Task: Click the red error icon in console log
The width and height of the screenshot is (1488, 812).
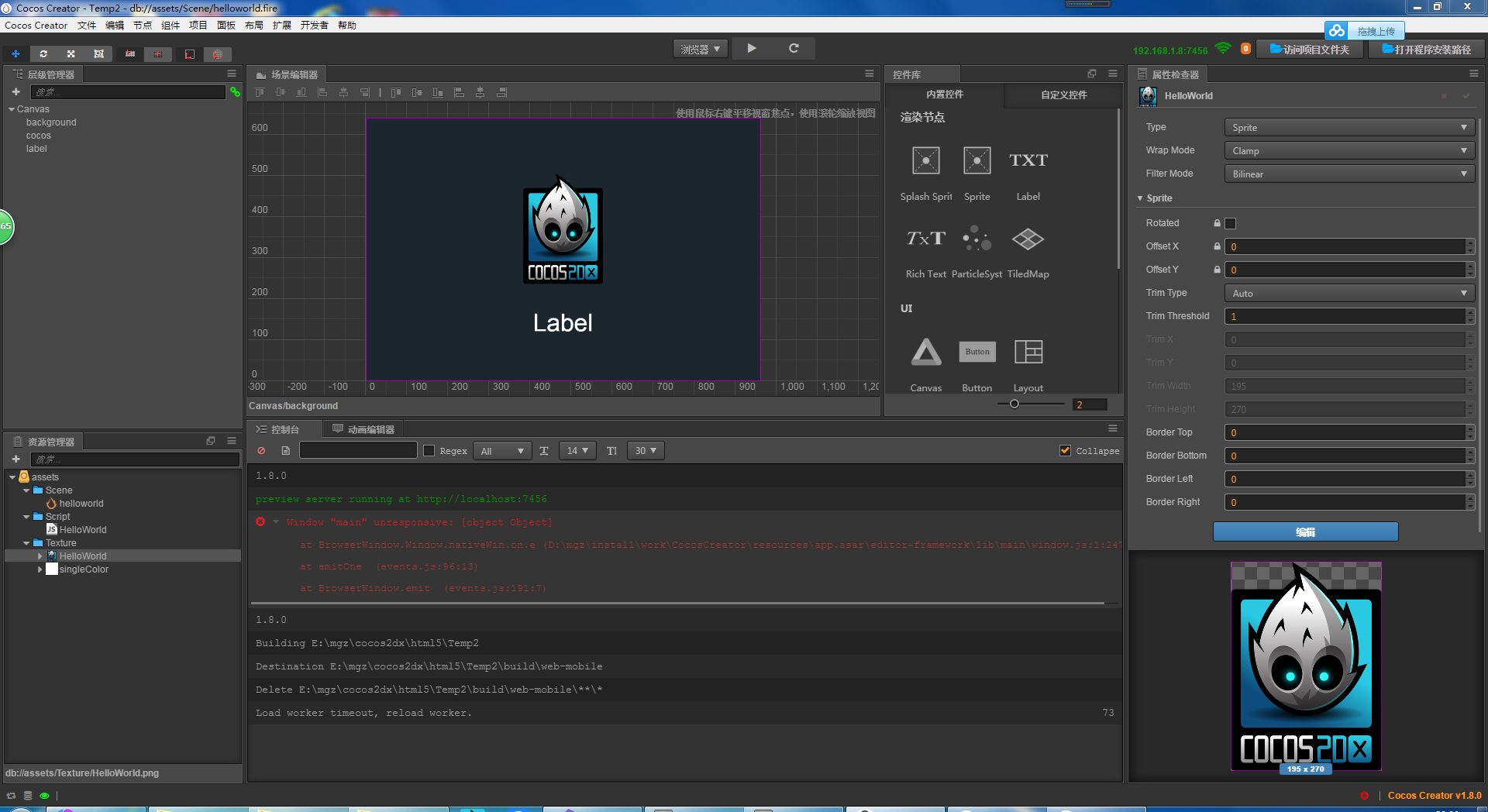Action: coord(260,522)
